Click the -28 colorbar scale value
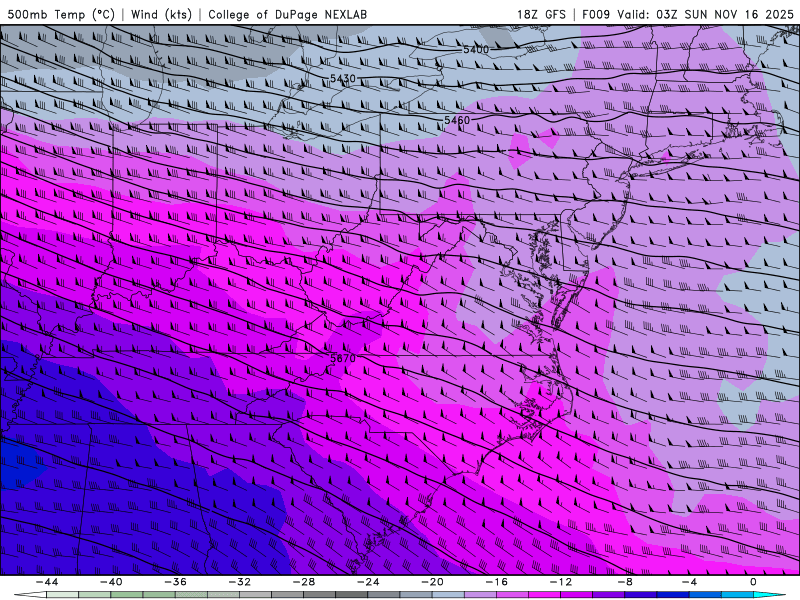The image size is (800, 600). (x=304, y=582)
